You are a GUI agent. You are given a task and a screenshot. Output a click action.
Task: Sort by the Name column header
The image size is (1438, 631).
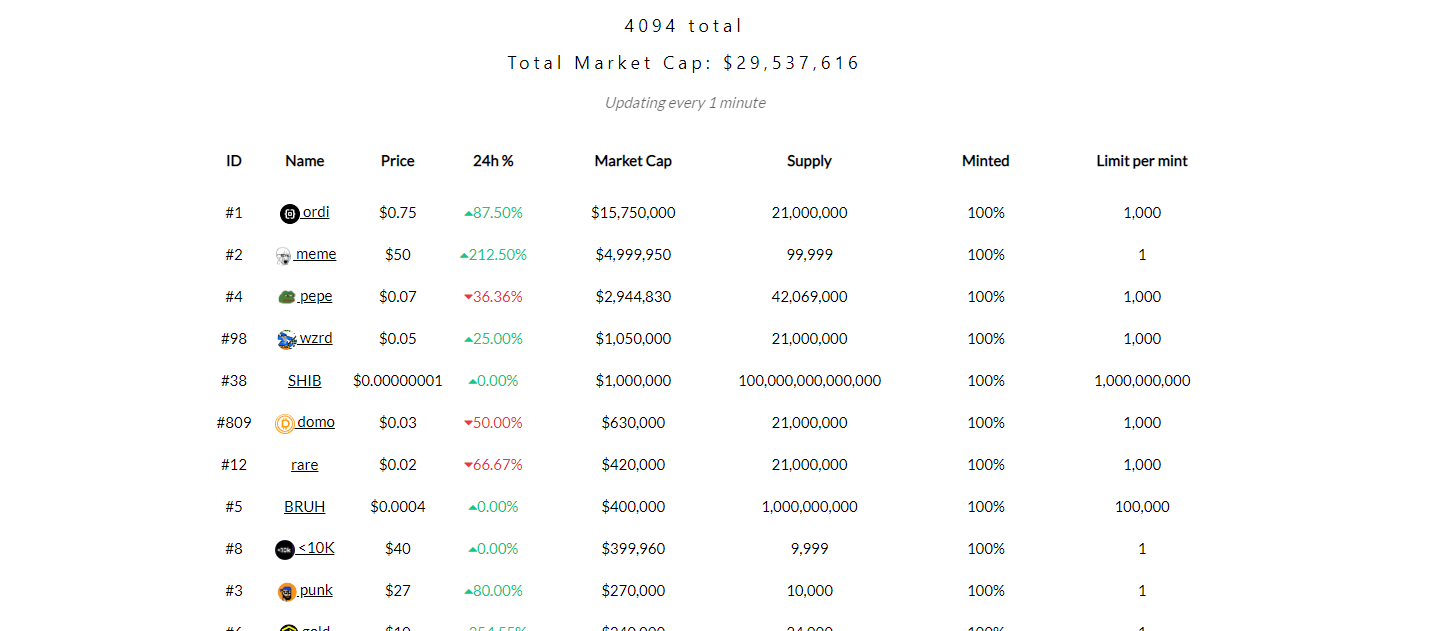point(305,161)
